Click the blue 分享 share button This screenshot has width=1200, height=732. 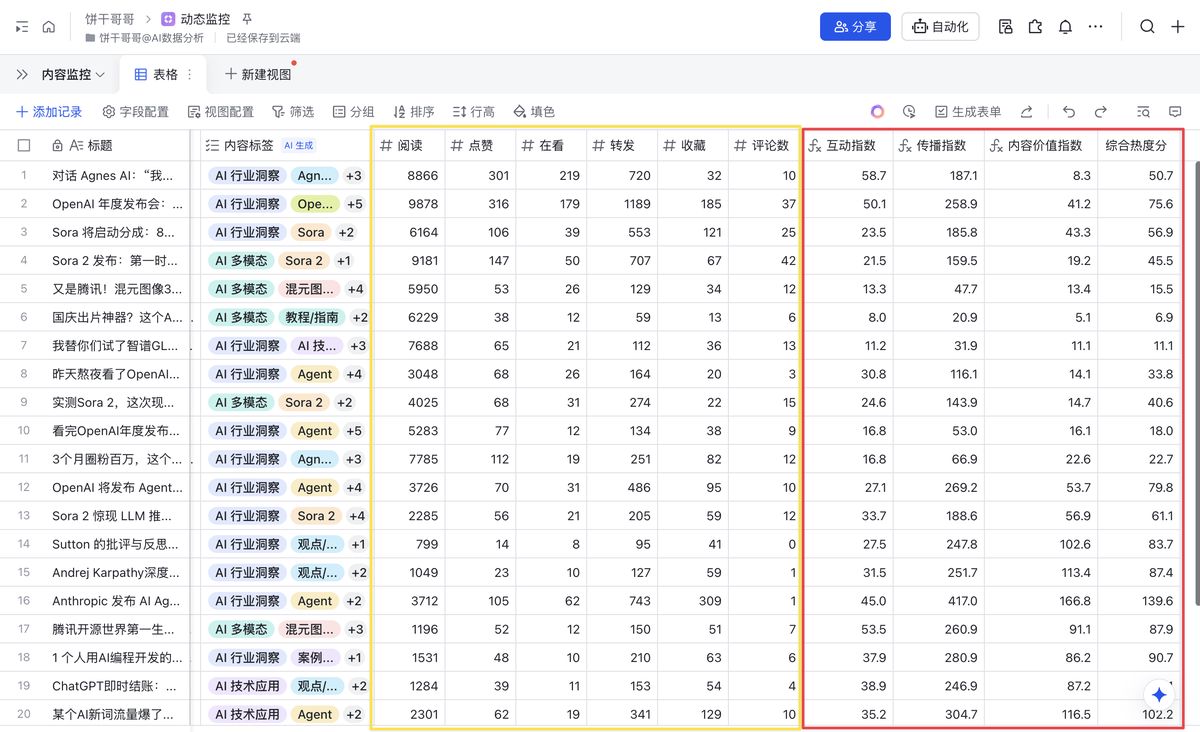click(x=855, y=27)
